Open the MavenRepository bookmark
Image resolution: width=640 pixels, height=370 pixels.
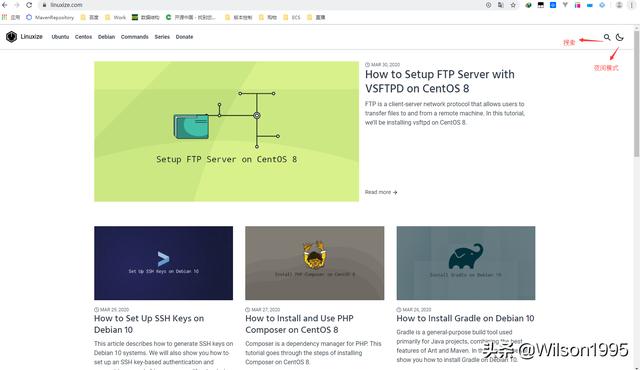[x=50, y=17]
